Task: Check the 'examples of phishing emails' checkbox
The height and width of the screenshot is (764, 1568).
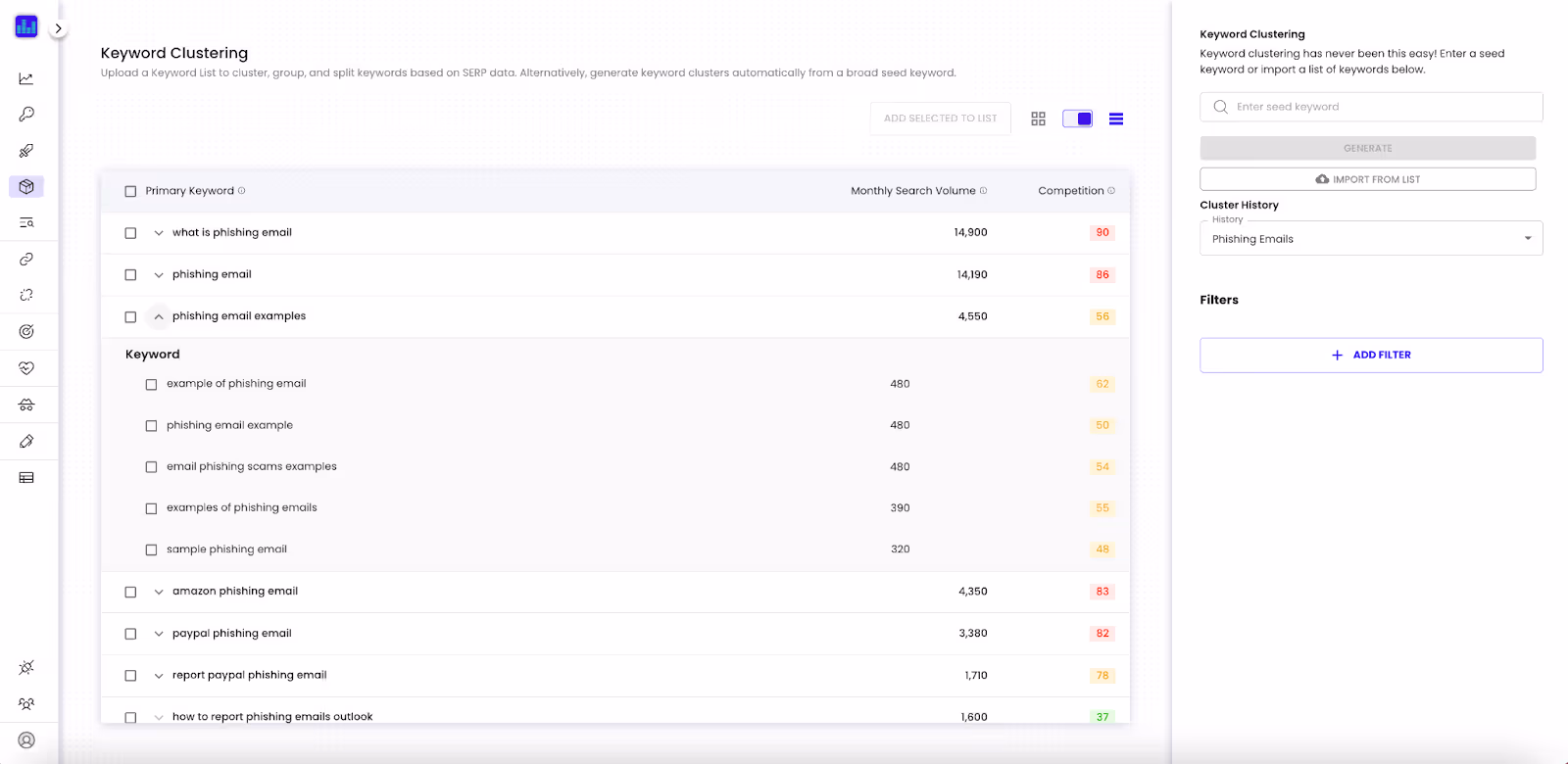Action: coord(151,508)
